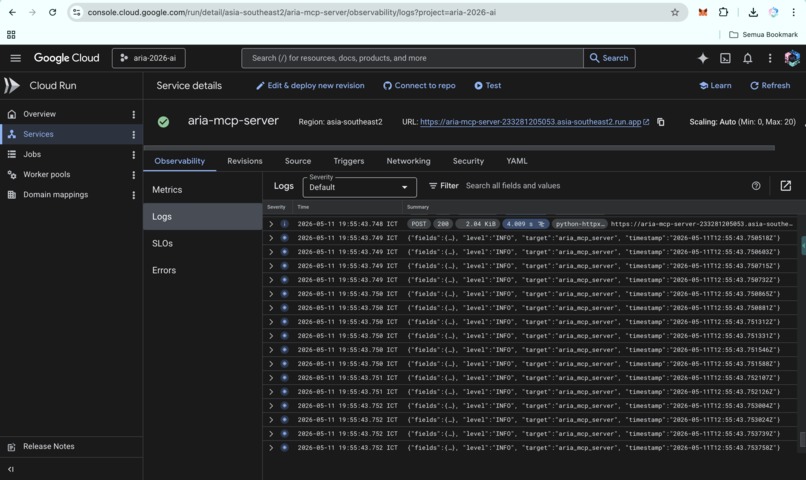Click Edit & deploy new revision
Viewport: 806px width, 480px height.
click(x=310, y=85)
